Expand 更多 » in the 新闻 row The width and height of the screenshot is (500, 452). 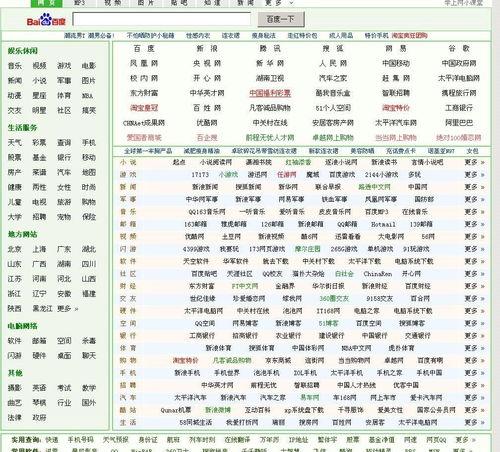475,187
